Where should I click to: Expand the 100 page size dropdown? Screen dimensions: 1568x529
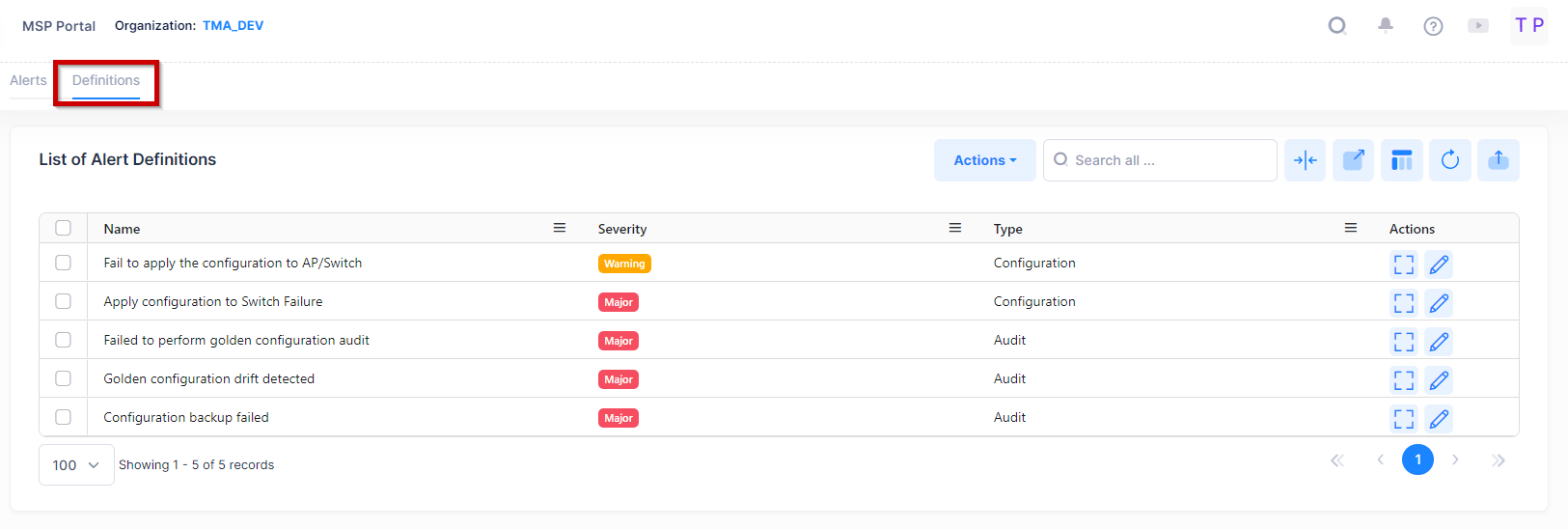click(x=76, y=465)
